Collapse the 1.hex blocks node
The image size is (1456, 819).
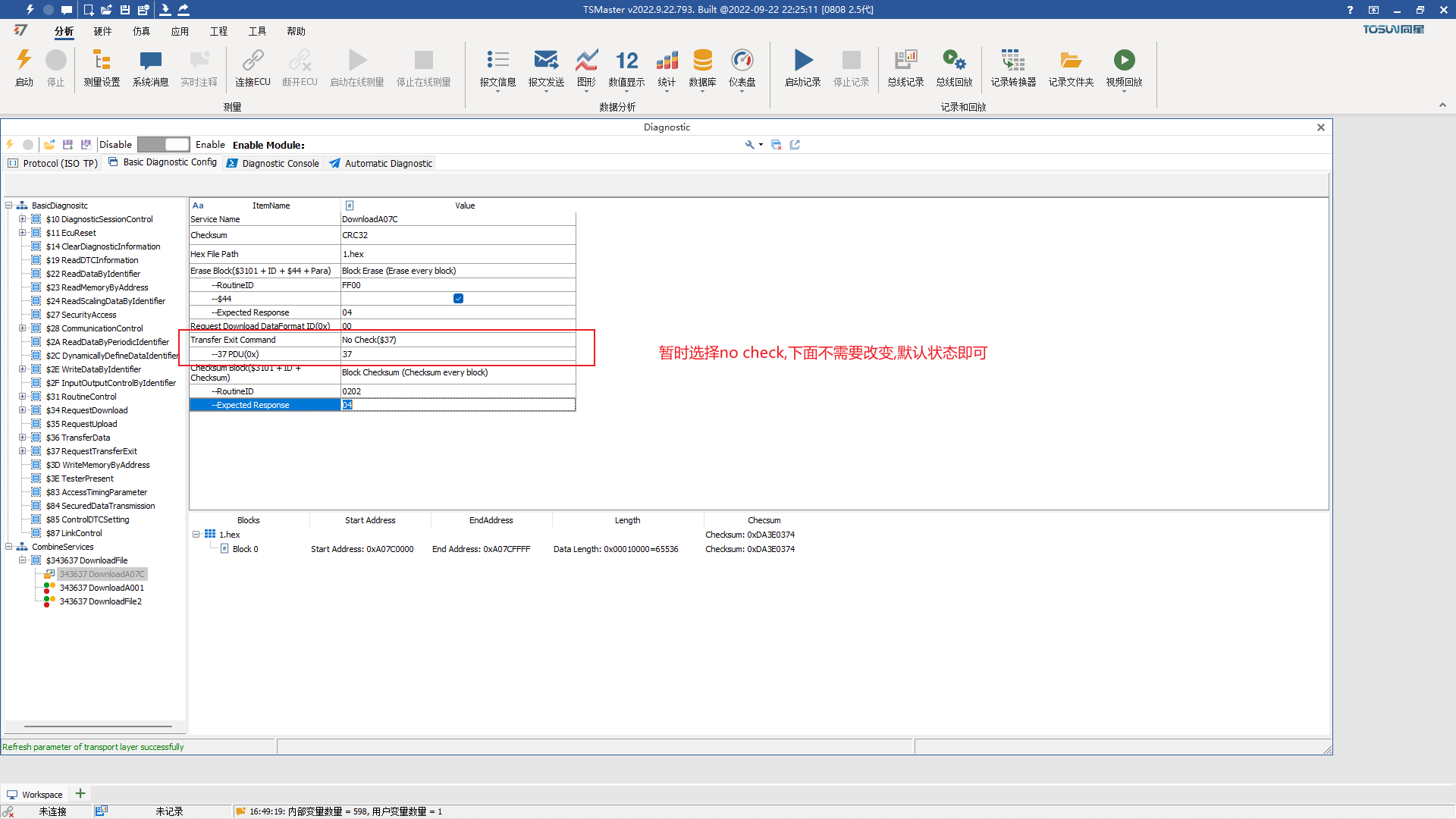(196, 535)
